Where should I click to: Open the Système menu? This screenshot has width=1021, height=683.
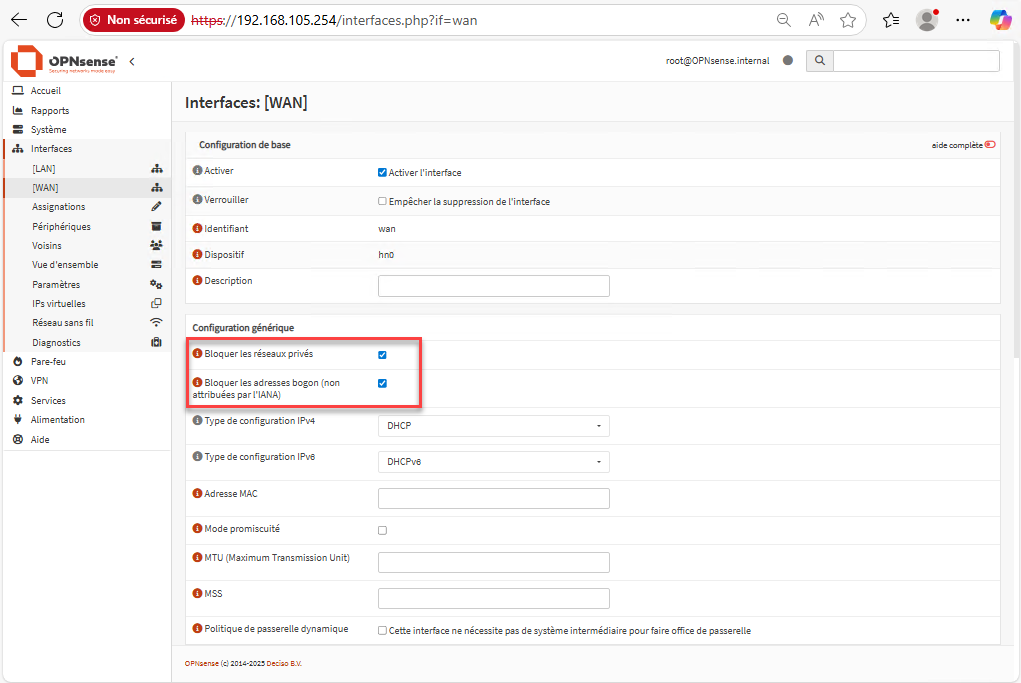[48, 130]
